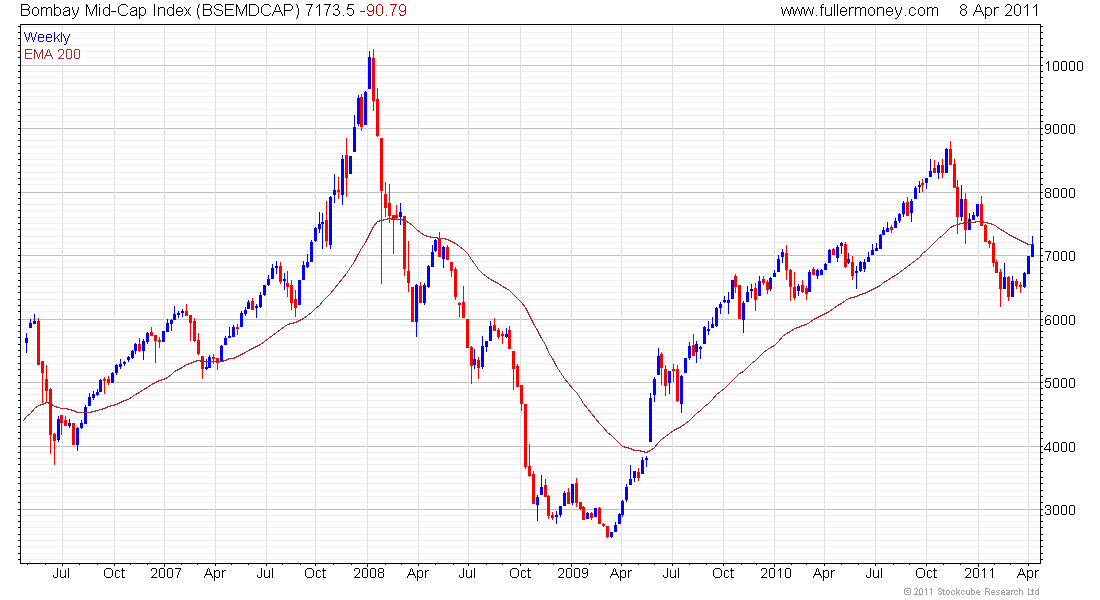Click the '© 2011 Stockcube Research Ltd' copyright text
This screenshot has width=1100, height=600.
pyautogui.click(x=971, y=592)
